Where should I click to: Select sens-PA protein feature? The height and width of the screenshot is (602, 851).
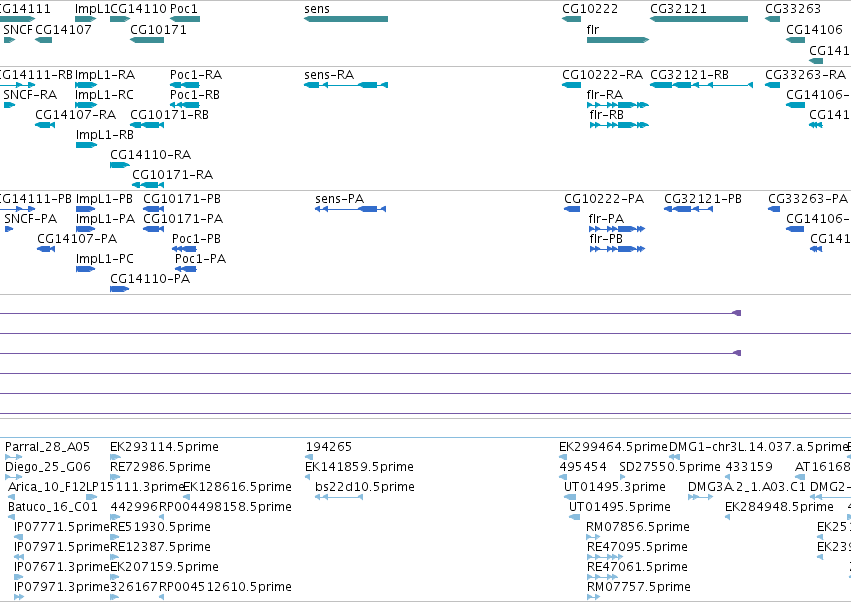pos(351,209)
